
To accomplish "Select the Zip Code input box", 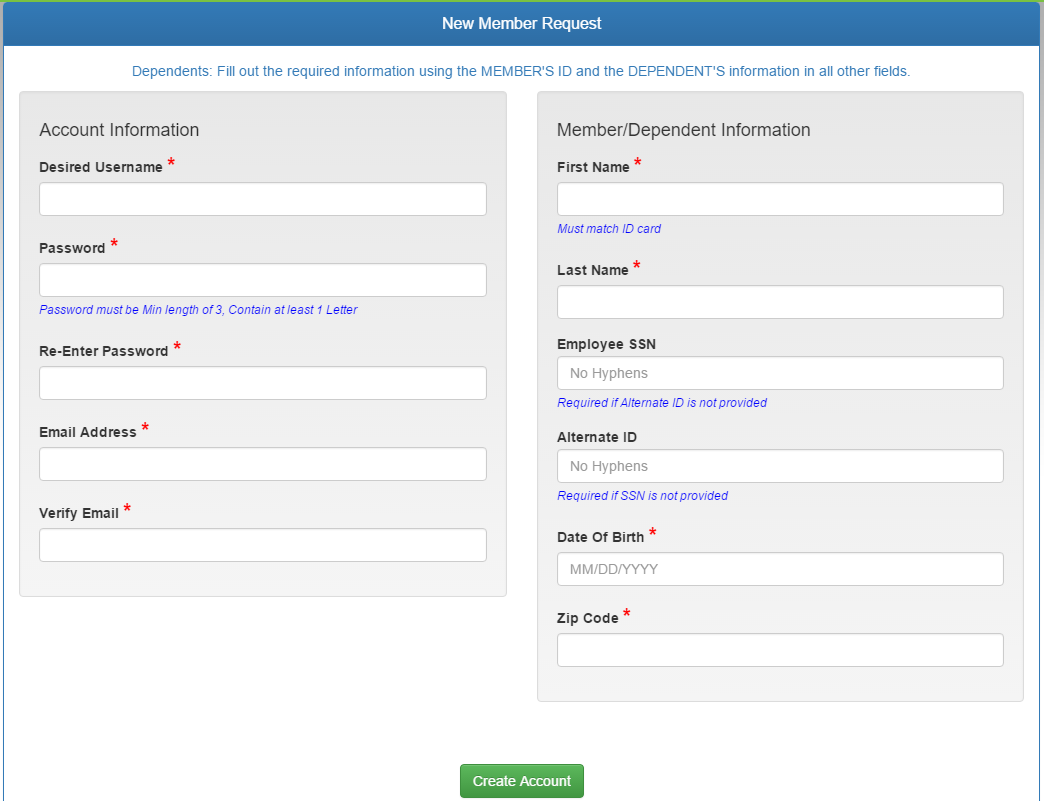I will click(x=780, y=650).
